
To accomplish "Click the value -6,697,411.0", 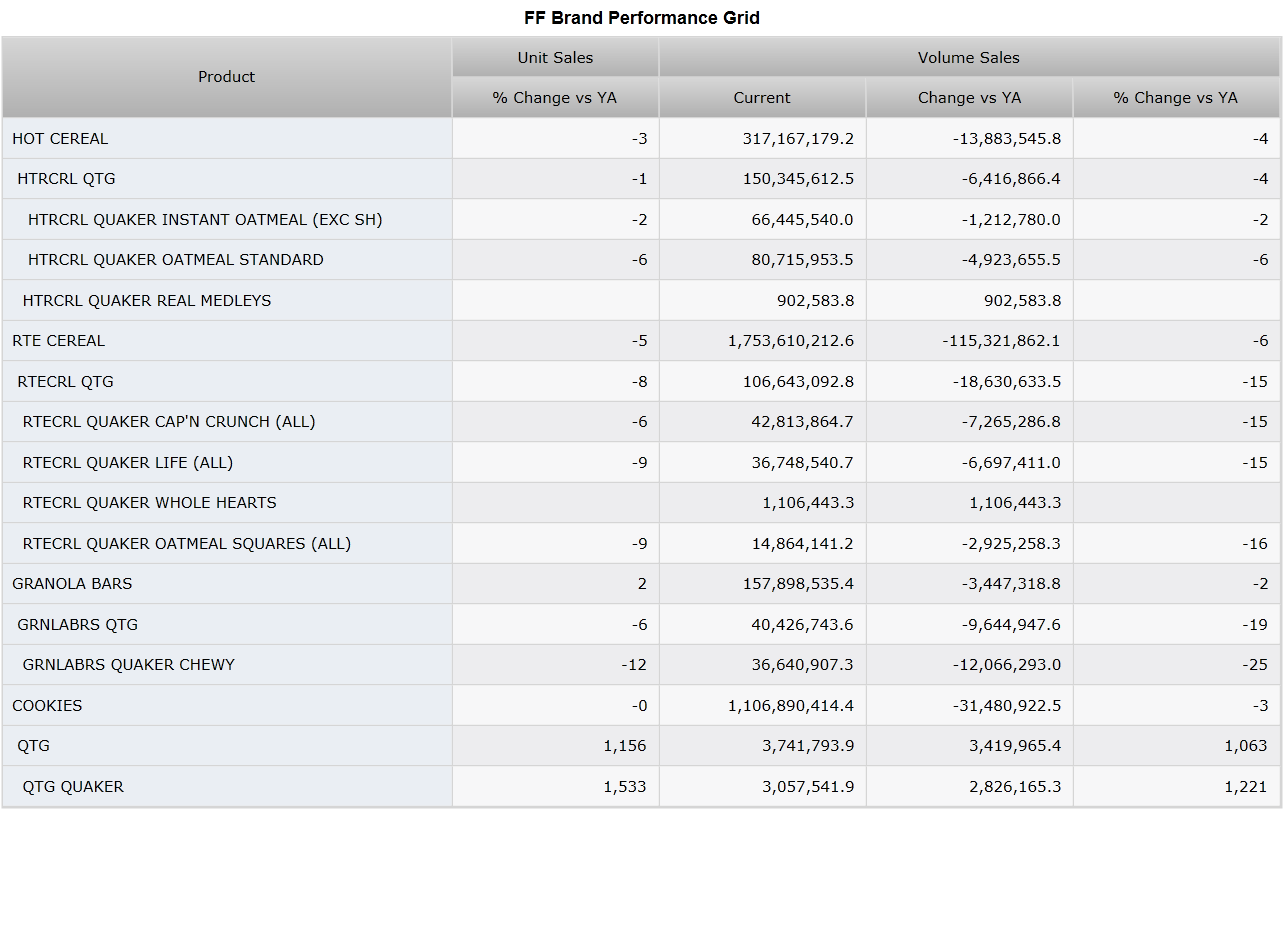I will point(1011,463).
